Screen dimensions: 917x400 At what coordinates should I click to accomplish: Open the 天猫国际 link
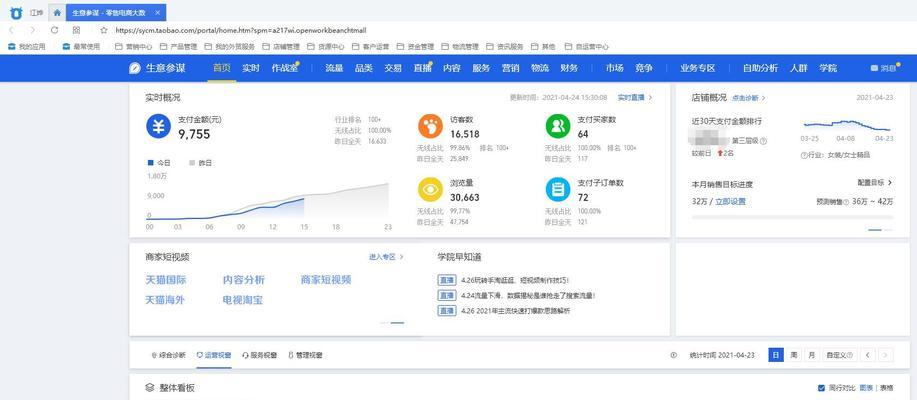click(x=166, y=280)
